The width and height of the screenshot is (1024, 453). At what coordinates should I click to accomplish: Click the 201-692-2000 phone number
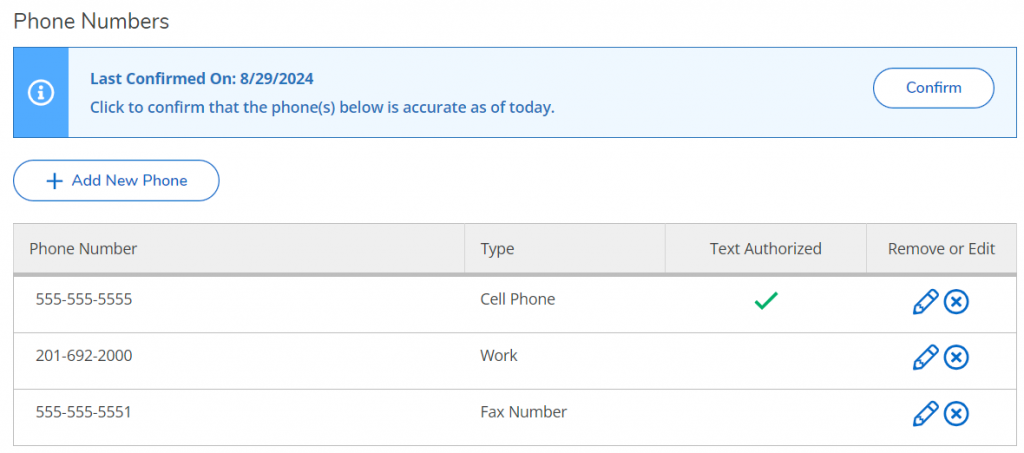84,356
